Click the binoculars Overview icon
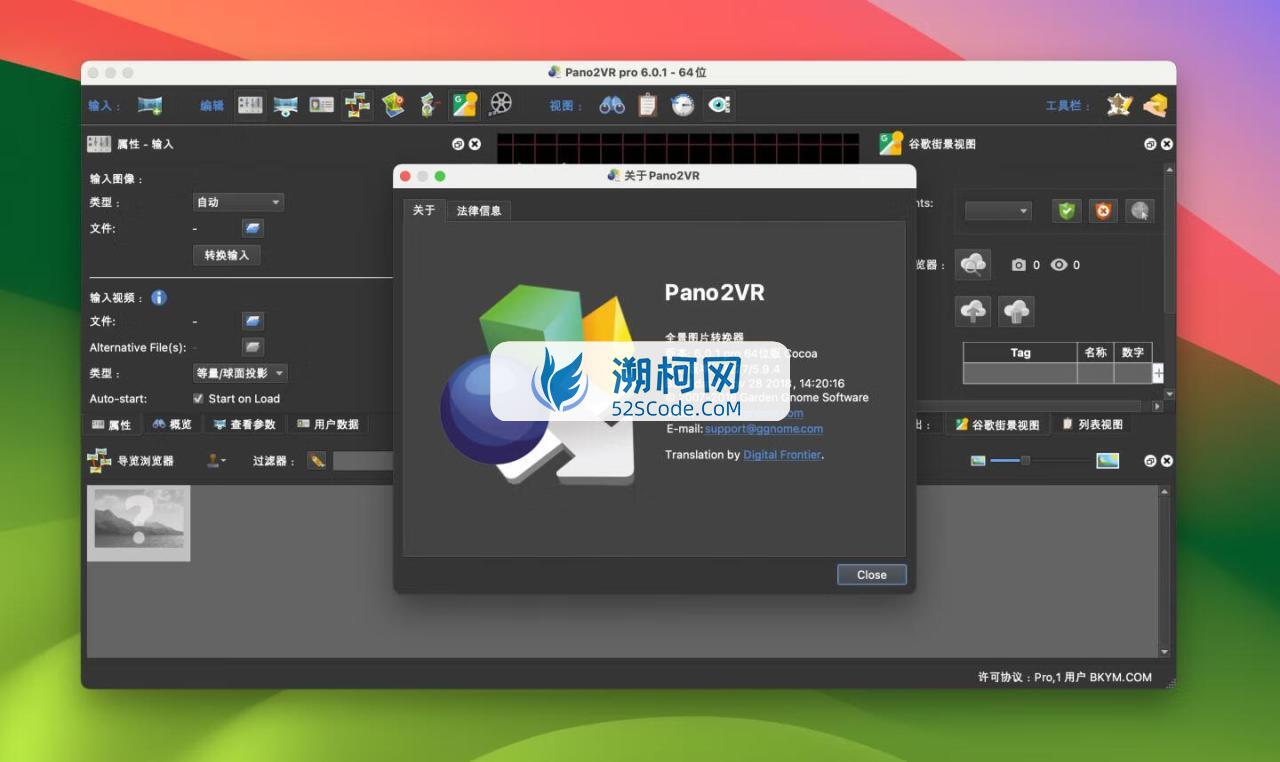The image size is (1280, 762). (612, 105)
